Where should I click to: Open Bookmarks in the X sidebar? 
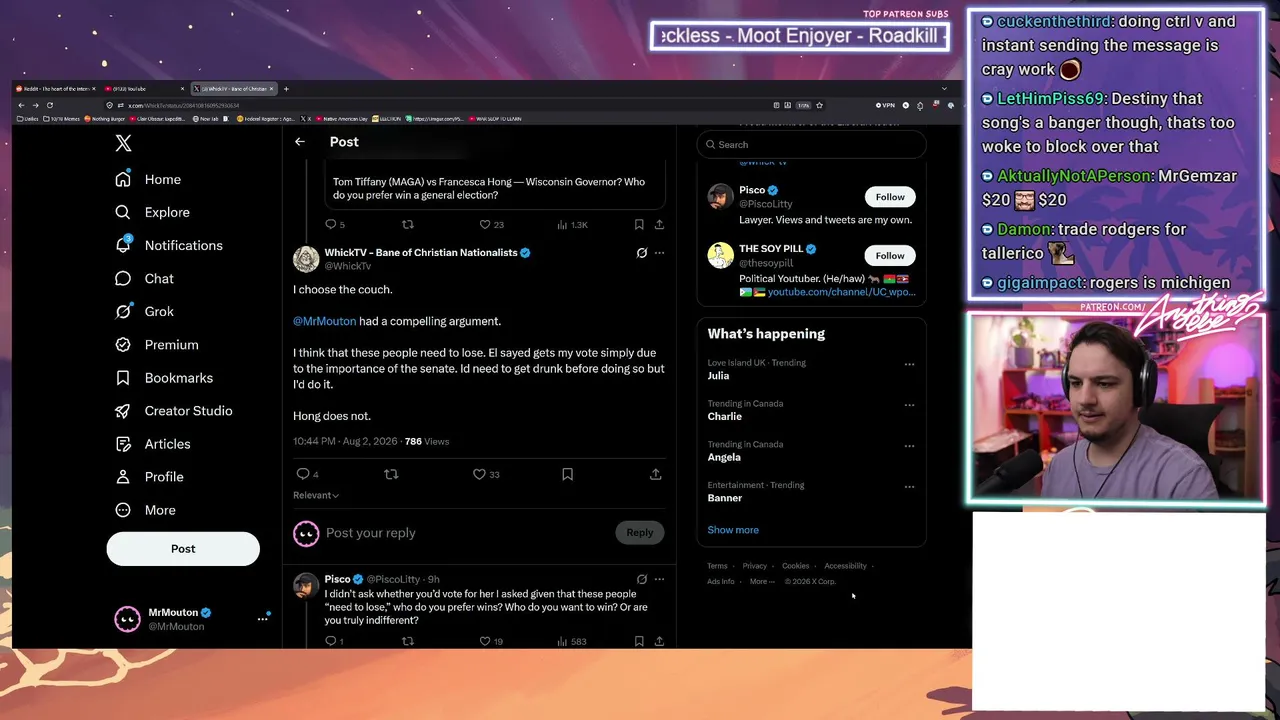tap(164, 378)
